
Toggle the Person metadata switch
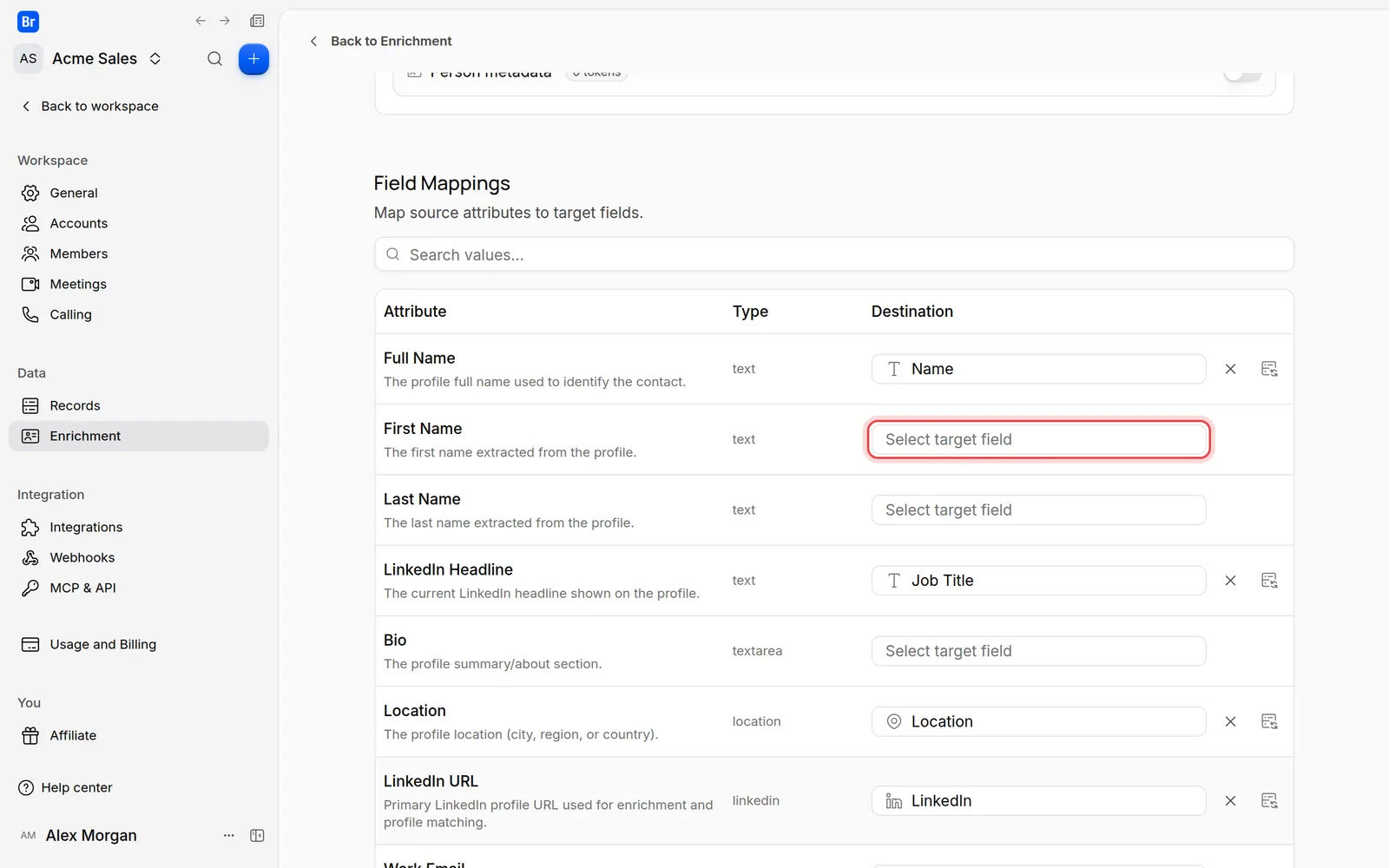pos(1242,74)
